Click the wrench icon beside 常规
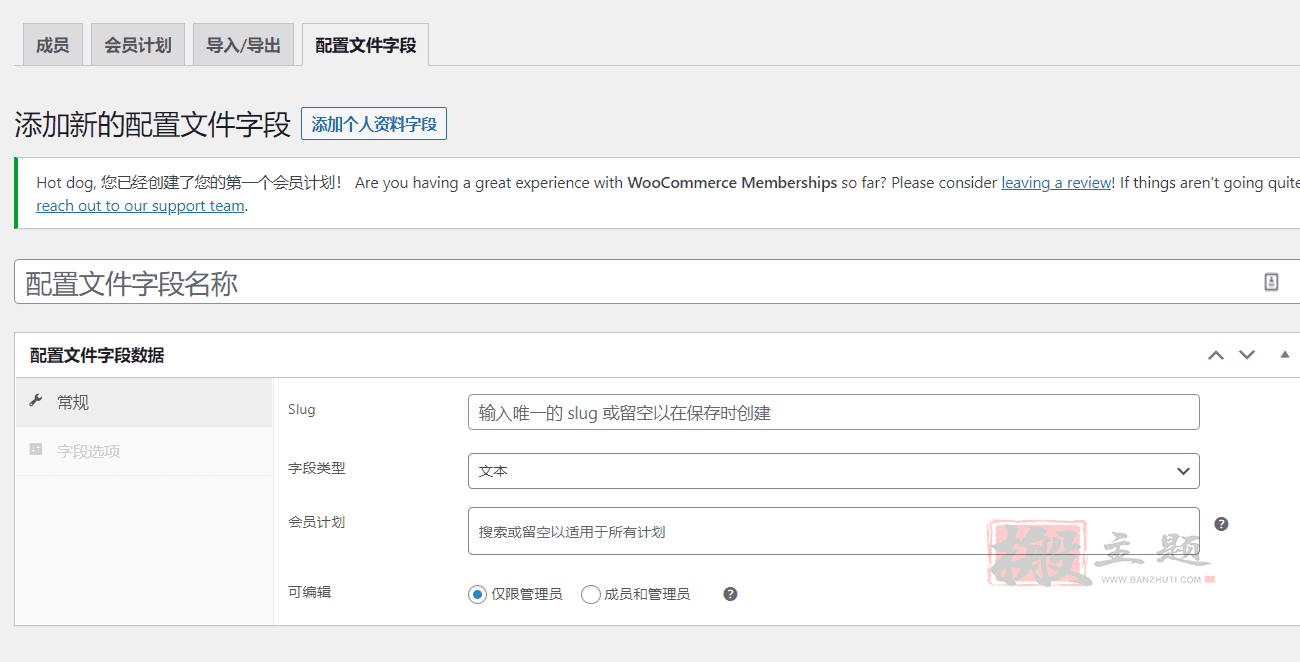 click(x=36, y=401)
